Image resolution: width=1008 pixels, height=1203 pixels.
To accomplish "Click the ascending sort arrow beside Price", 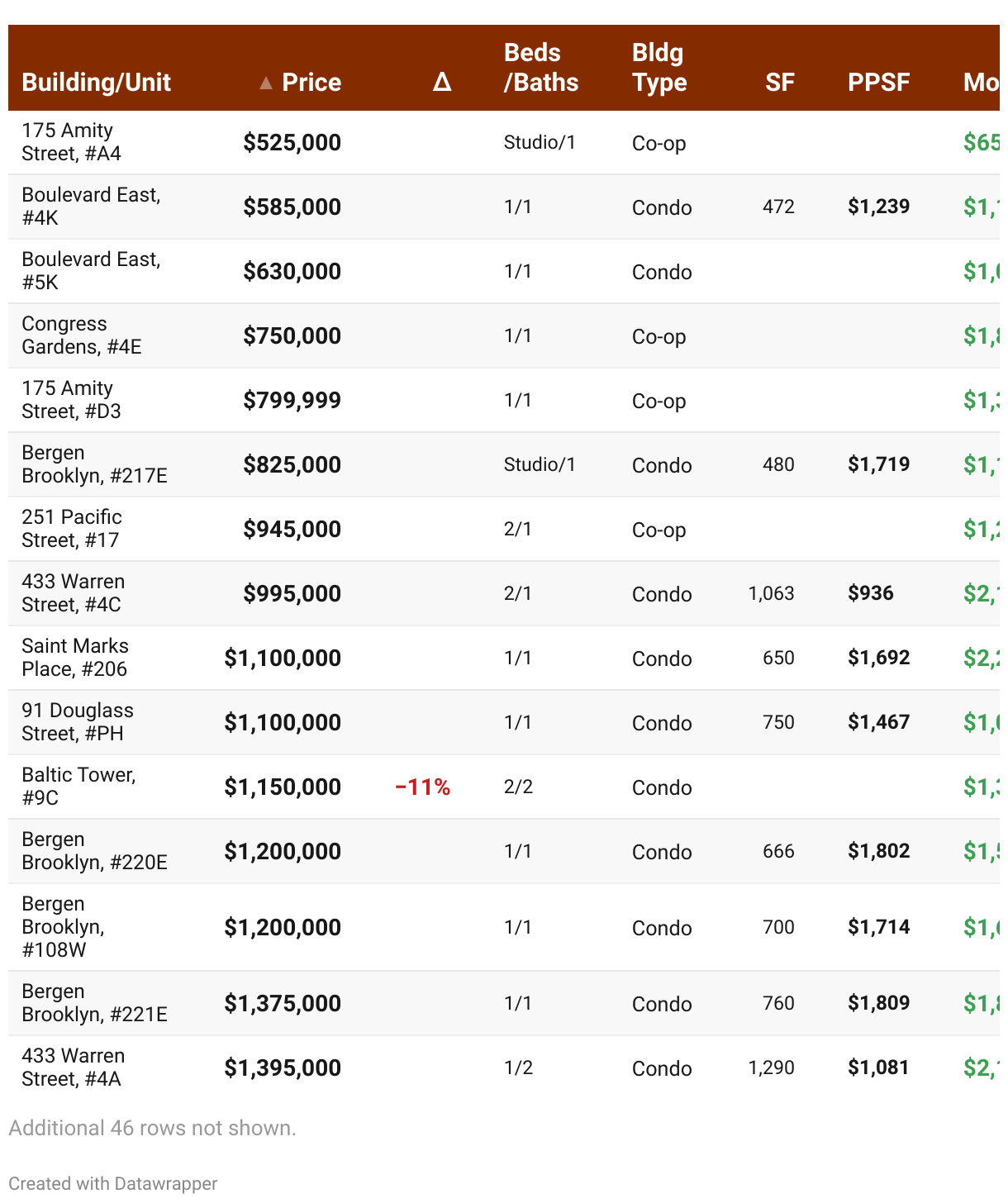I will 265,83.
